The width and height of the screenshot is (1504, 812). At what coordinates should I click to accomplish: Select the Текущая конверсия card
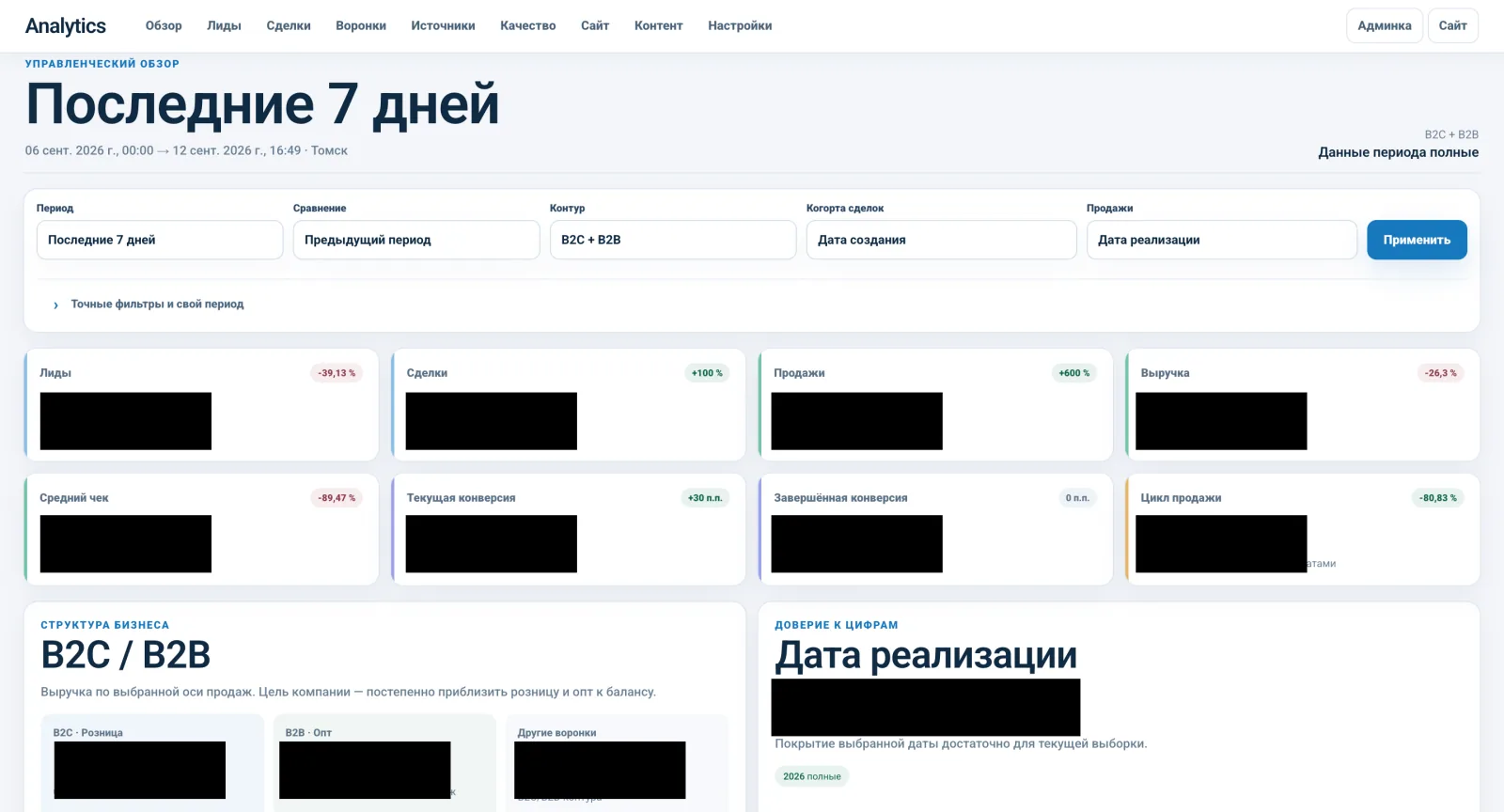point(569,529)
